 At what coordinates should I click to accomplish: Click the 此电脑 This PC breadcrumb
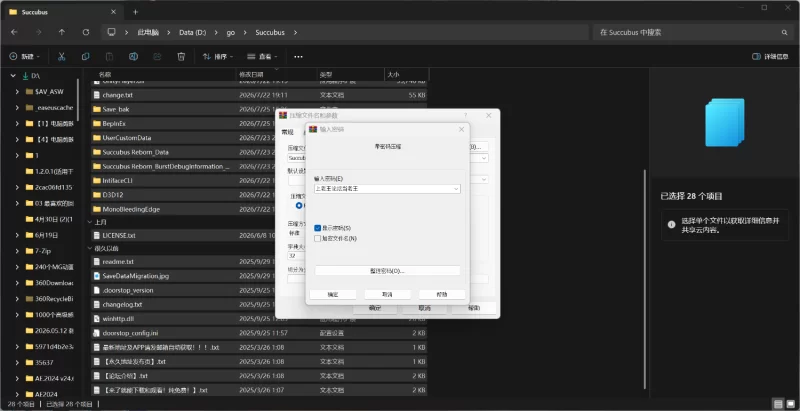pyautogui.click(x=148, y=32)
